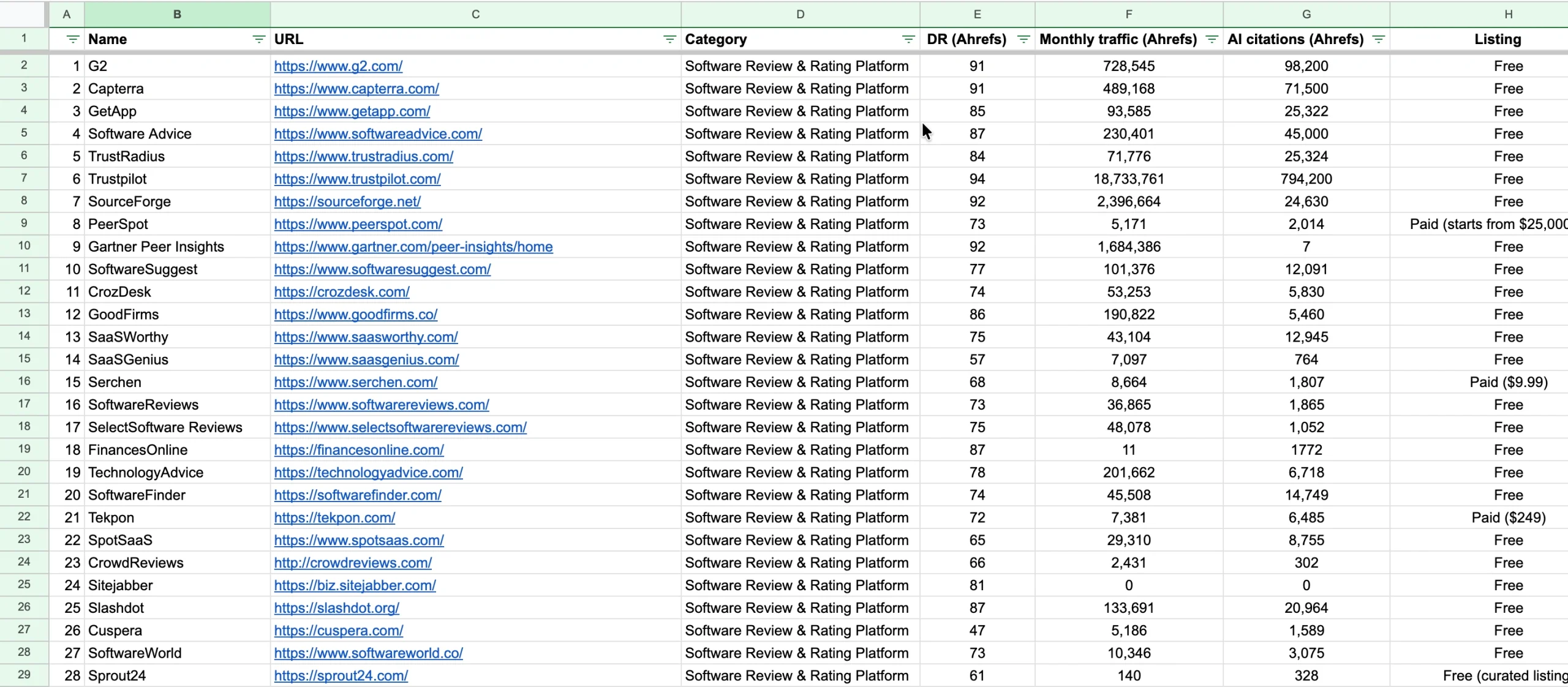Select column D header
The image size is (1568, 687).
coord(800,14)
